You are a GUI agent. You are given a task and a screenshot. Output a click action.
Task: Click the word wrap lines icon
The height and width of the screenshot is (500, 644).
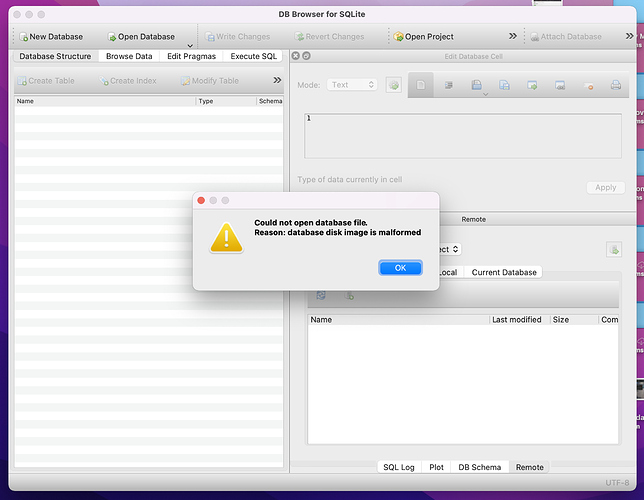click(x=448, y=85)
